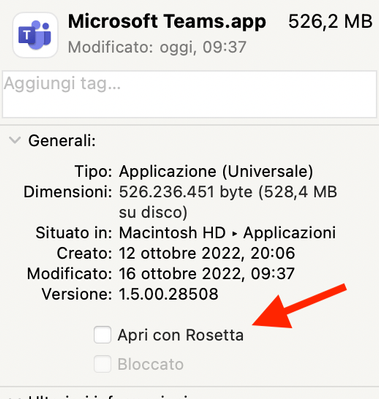Click the Apri con Rosetta label text
This screenshot has height=399, width=379.
pyautogui.click(x=181, y=335)
